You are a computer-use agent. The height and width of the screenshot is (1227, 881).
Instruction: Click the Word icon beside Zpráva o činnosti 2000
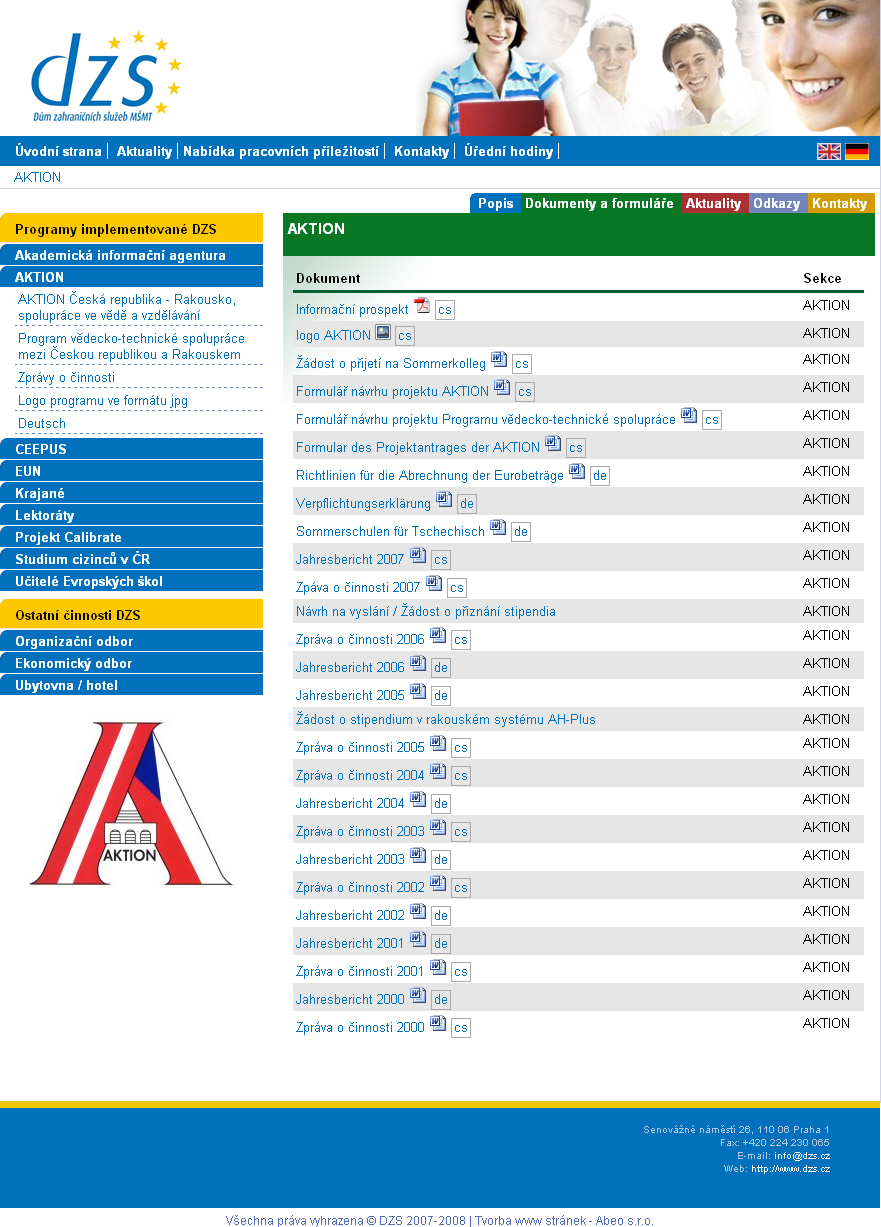438,1024
